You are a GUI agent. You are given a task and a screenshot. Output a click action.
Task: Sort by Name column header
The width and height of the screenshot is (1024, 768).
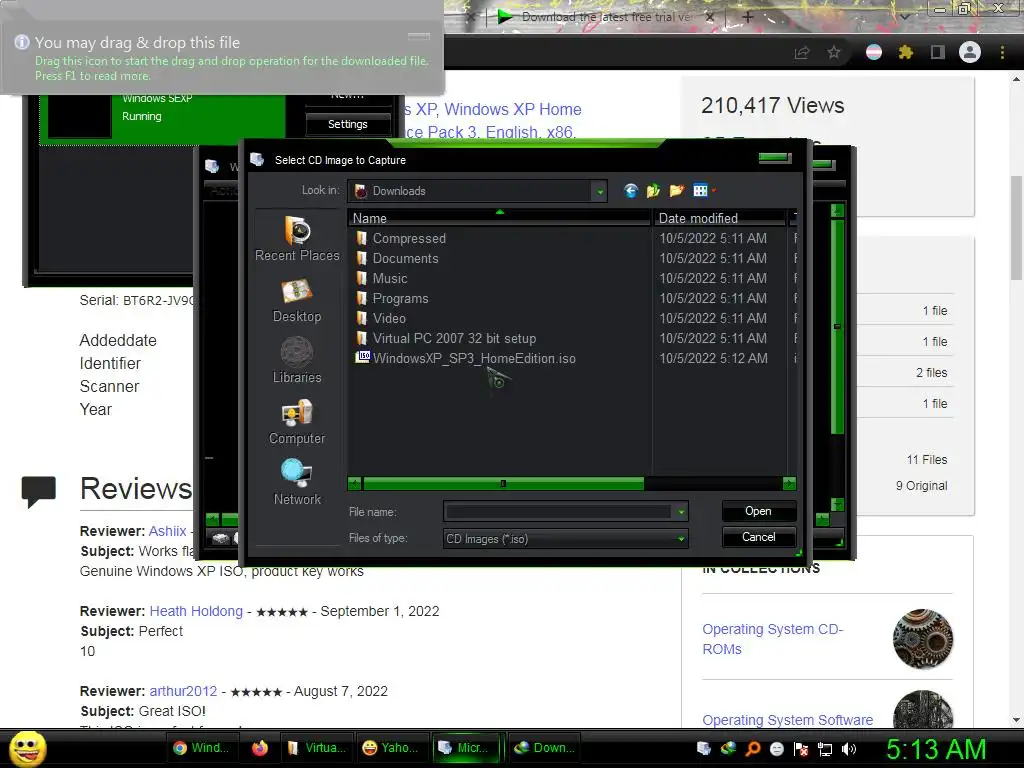tap(500, 218)
